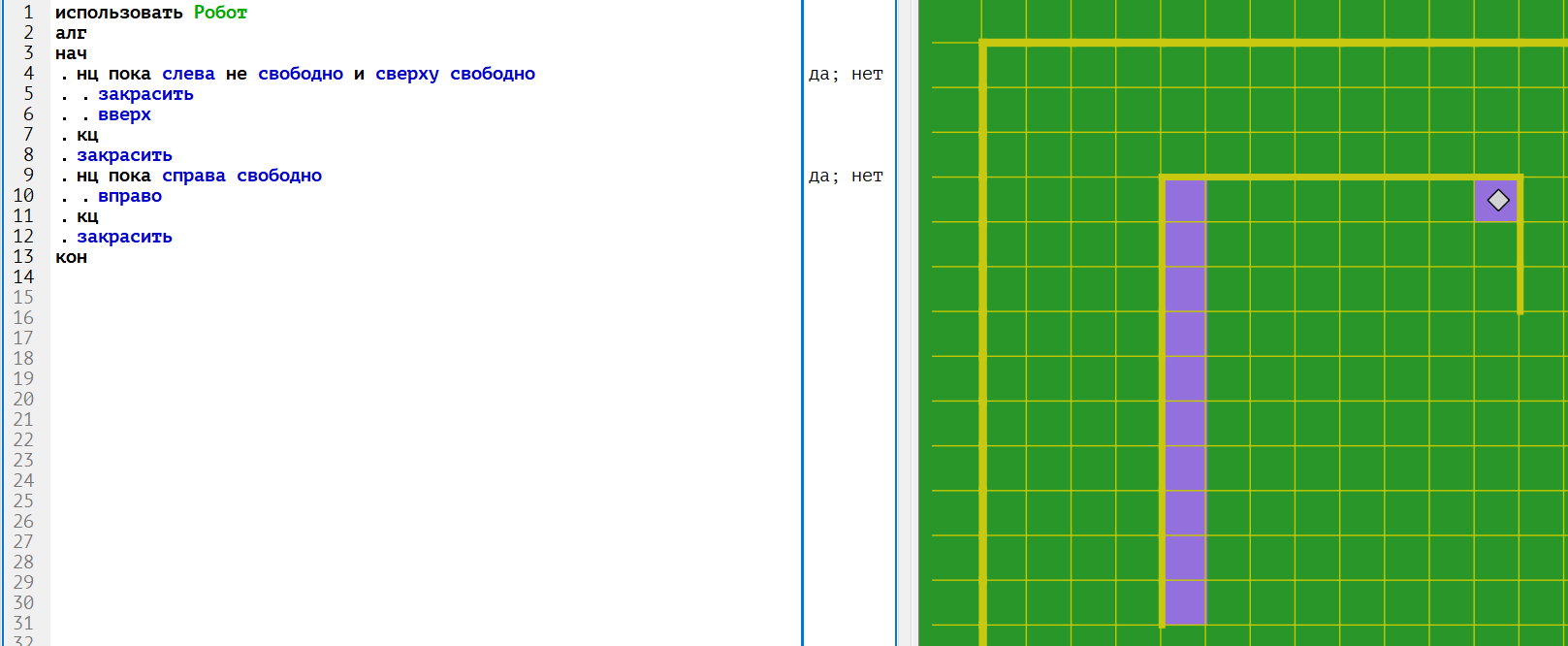This screenshot has height=646, width=1568.
Task: Click the "вправо" command on line 10
Action: pos(130,196)
